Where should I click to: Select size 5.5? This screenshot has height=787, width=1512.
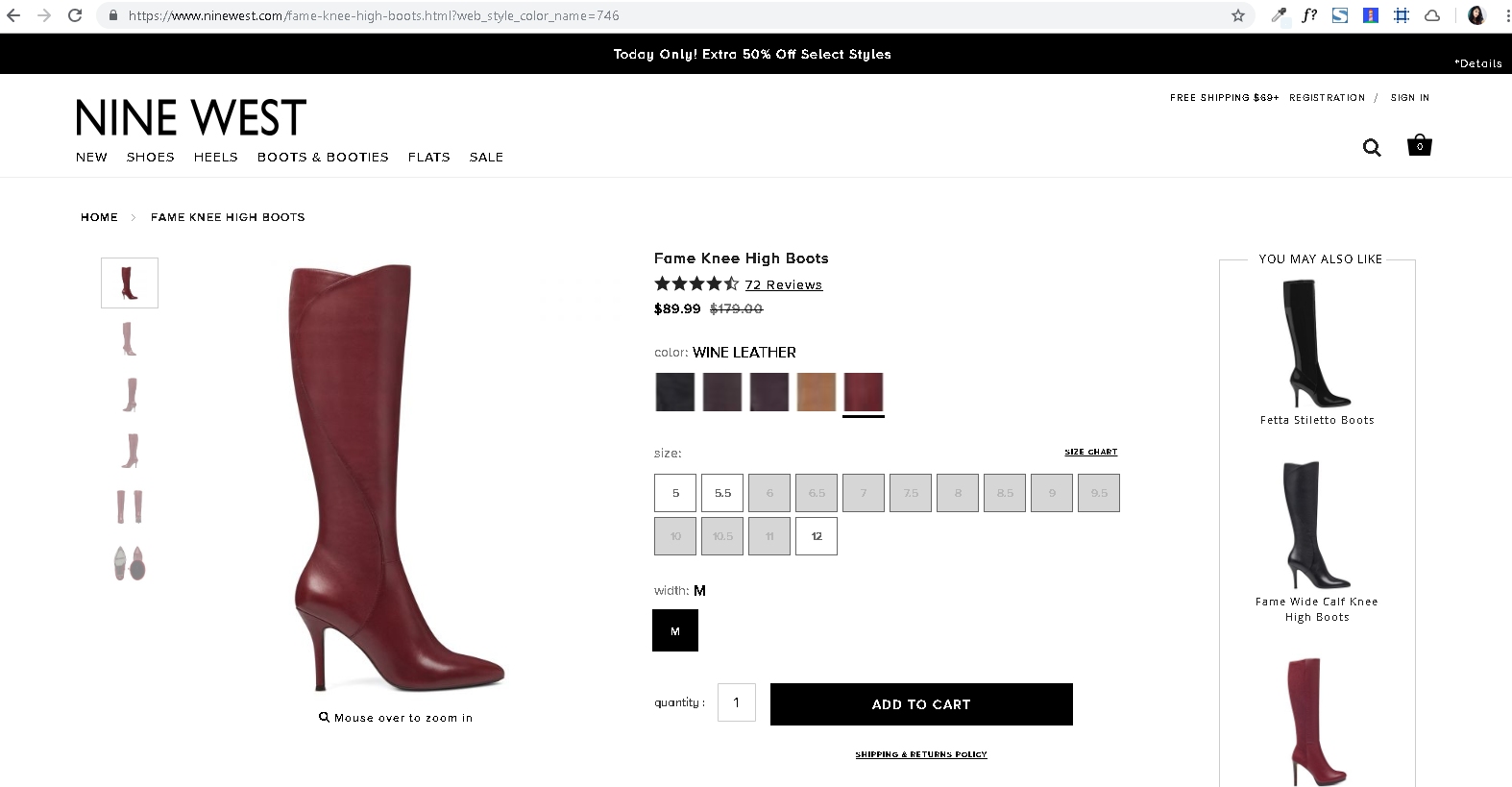coord(721,492)
